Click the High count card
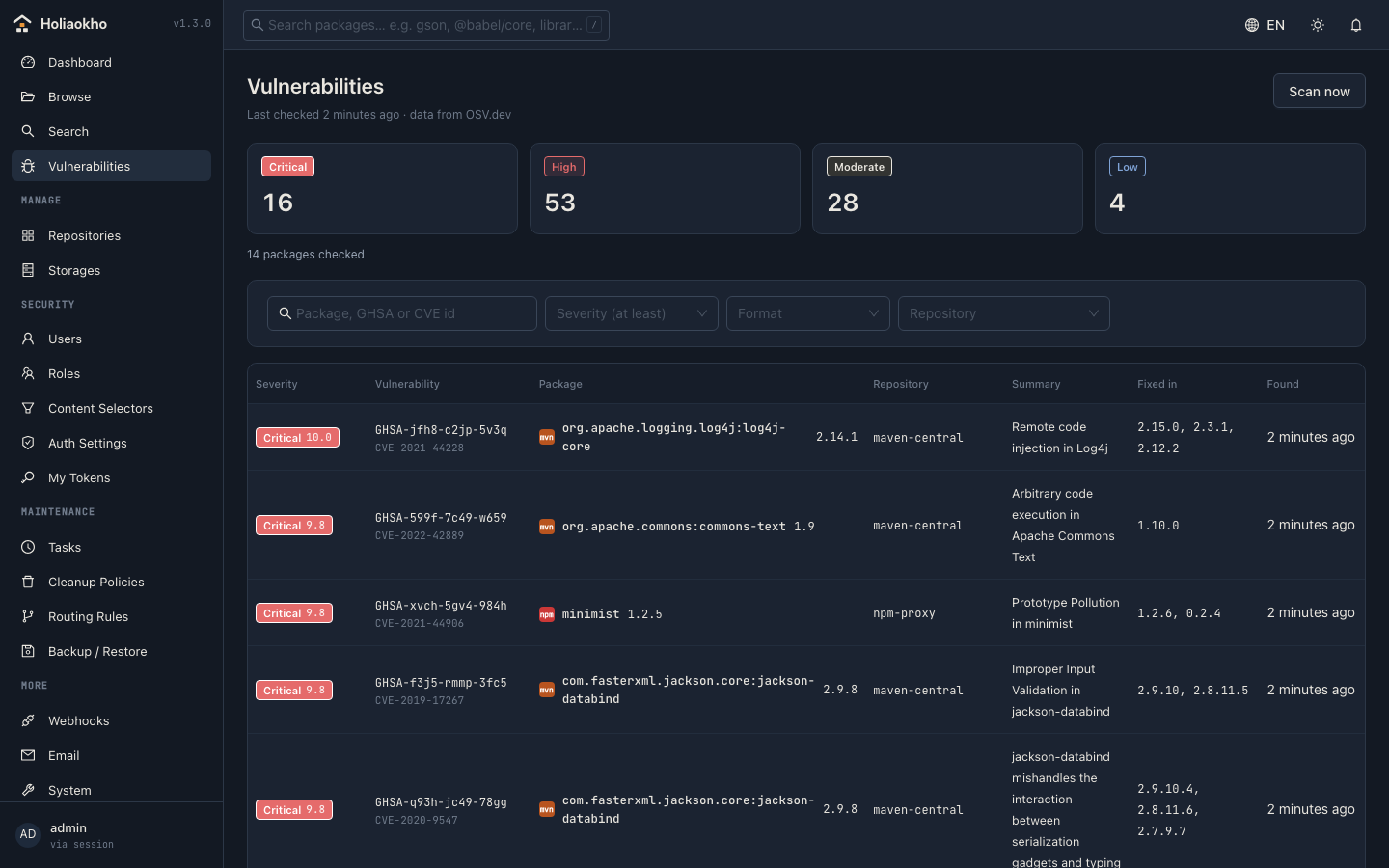This screenshot has width=1389, height=868. tap(665, 188)
